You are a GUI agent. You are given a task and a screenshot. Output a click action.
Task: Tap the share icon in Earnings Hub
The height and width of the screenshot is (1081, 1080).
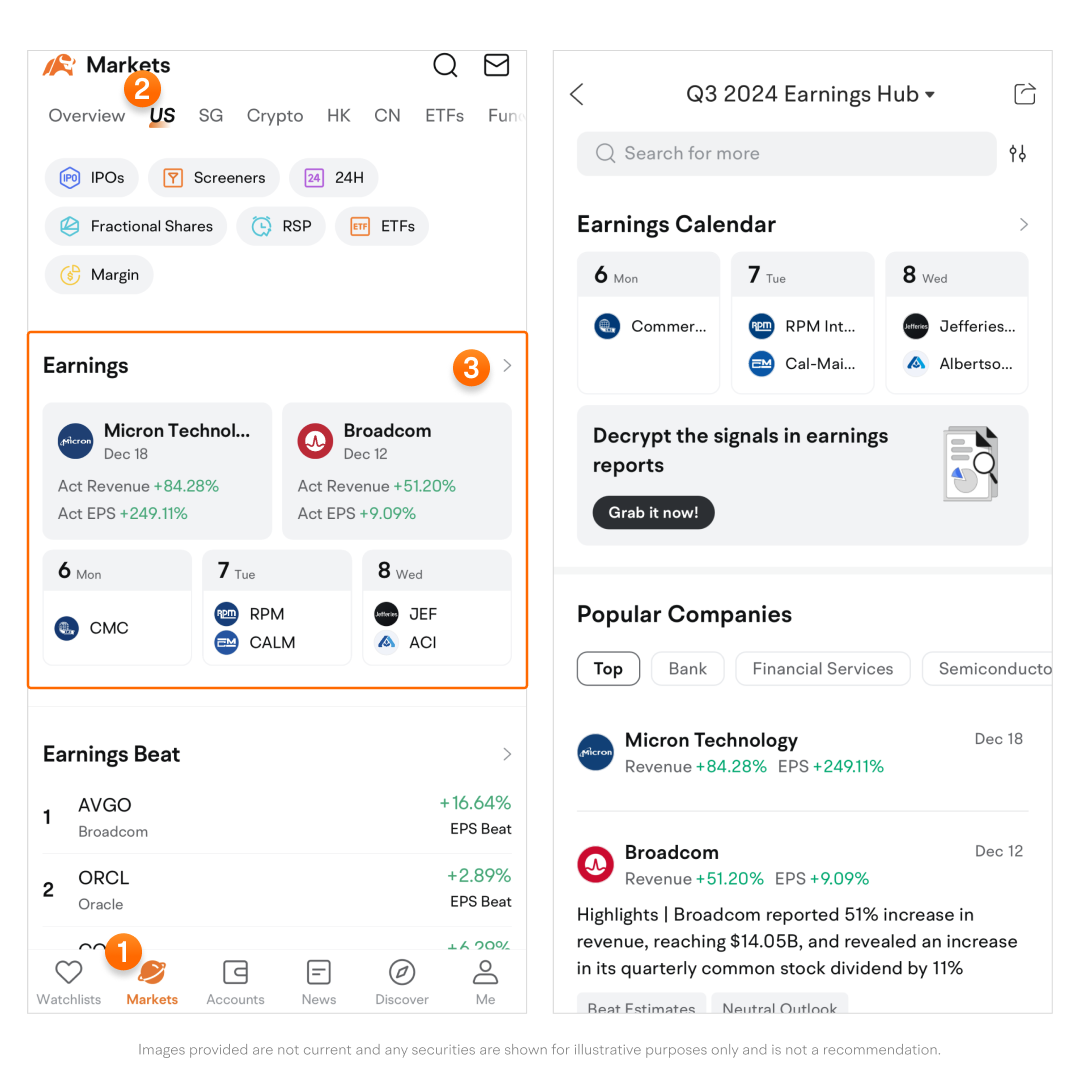pos(1024,94)
